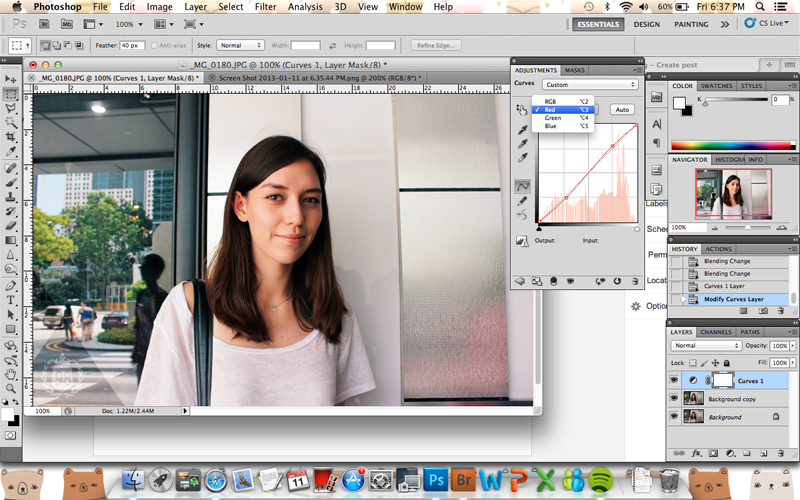
Task: Select Curves 1 Layer history state
Action: pos(730,286)
